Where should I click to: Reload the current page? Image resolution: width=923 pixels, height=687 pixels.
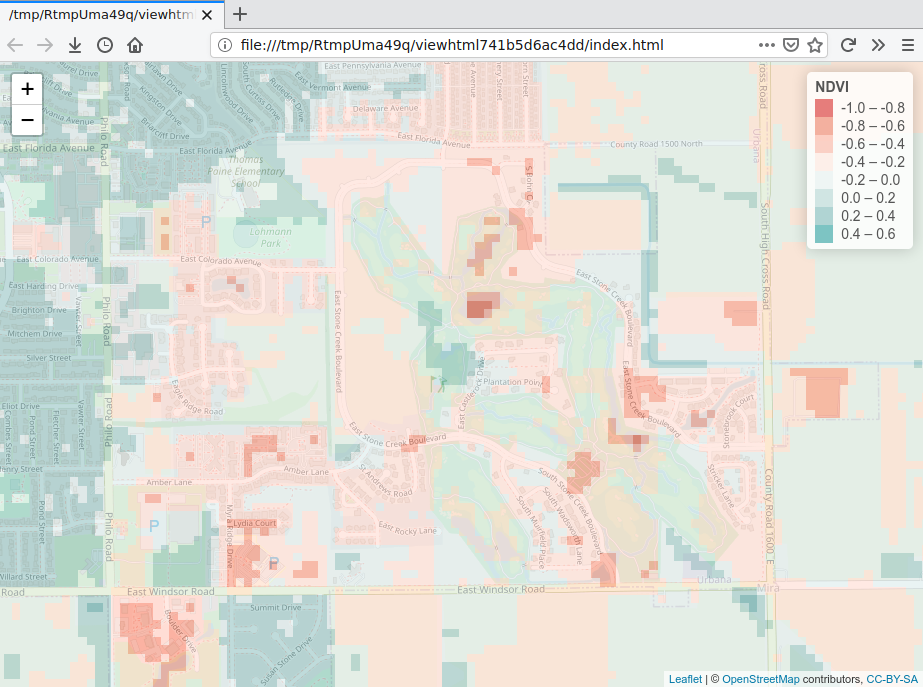pyautogui.click(x=848, y=45)
